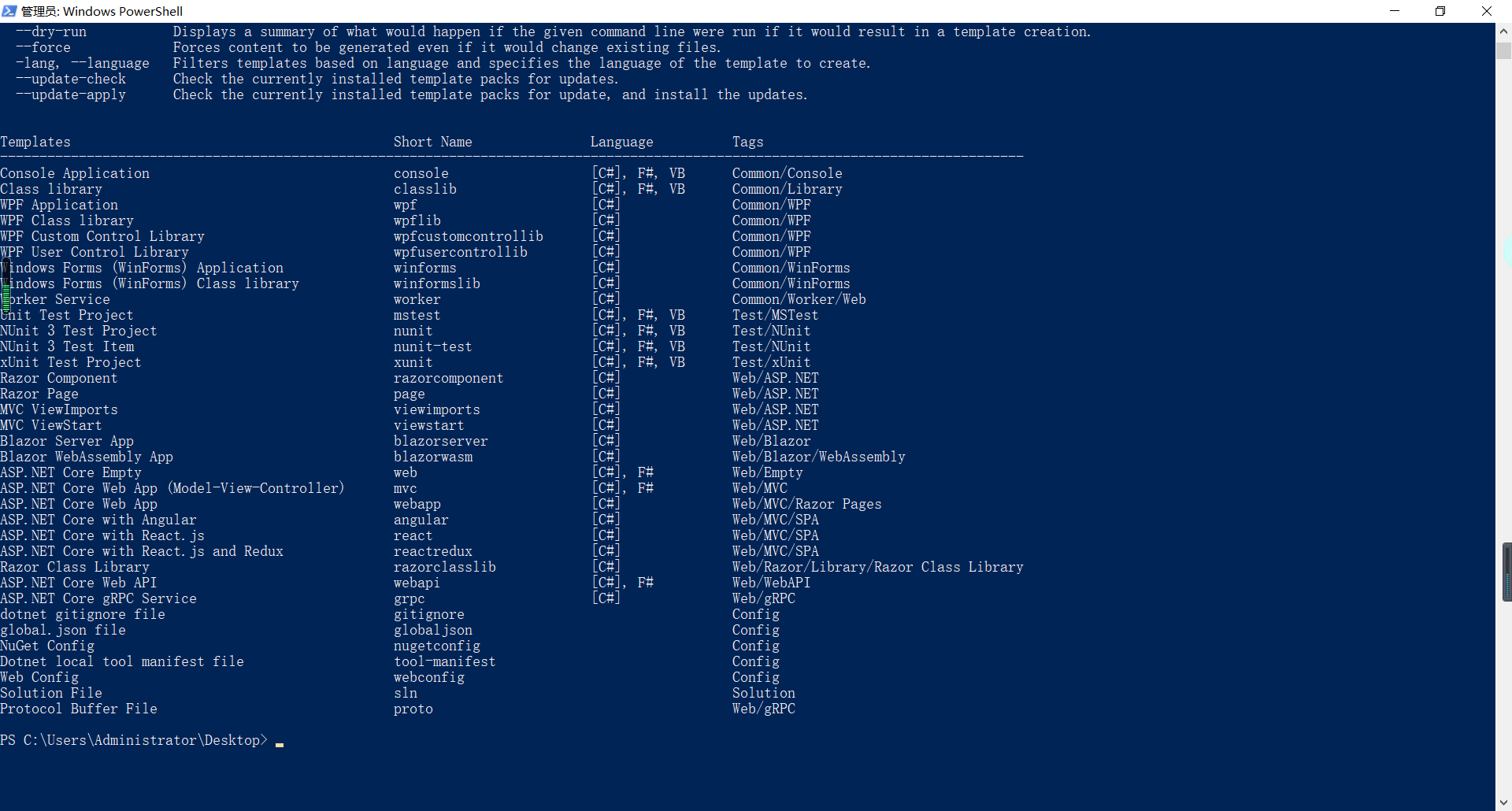Select the '--dry-run' option text

[51, 31]
